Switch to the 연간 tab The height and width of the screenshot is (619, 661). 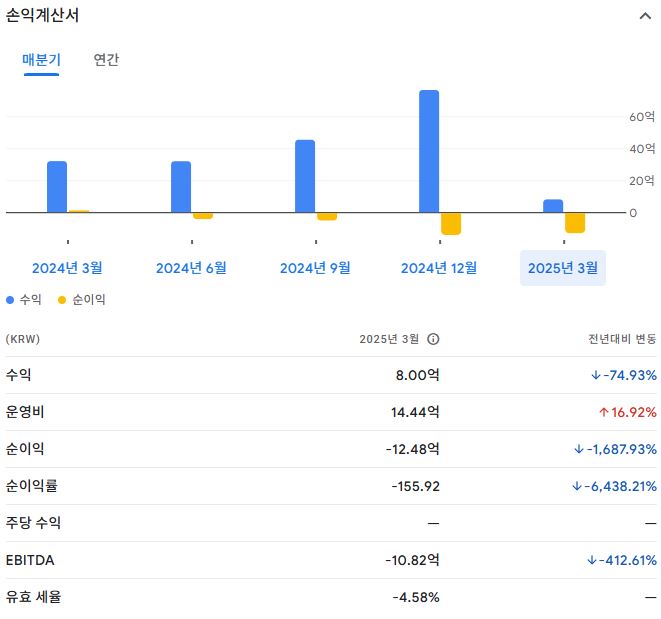(106, 60)
